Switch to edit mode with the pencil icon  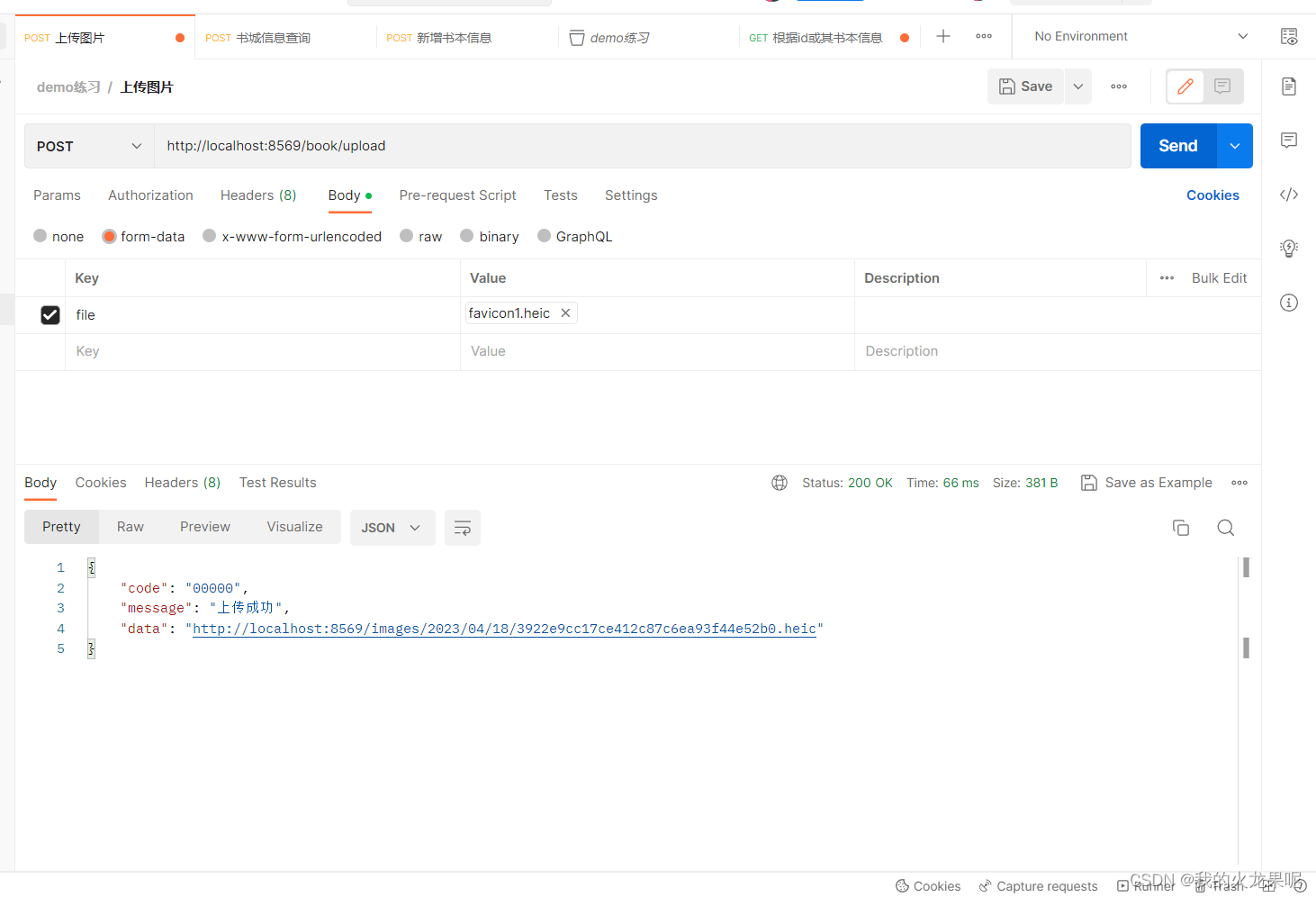tap(1185, 86)
